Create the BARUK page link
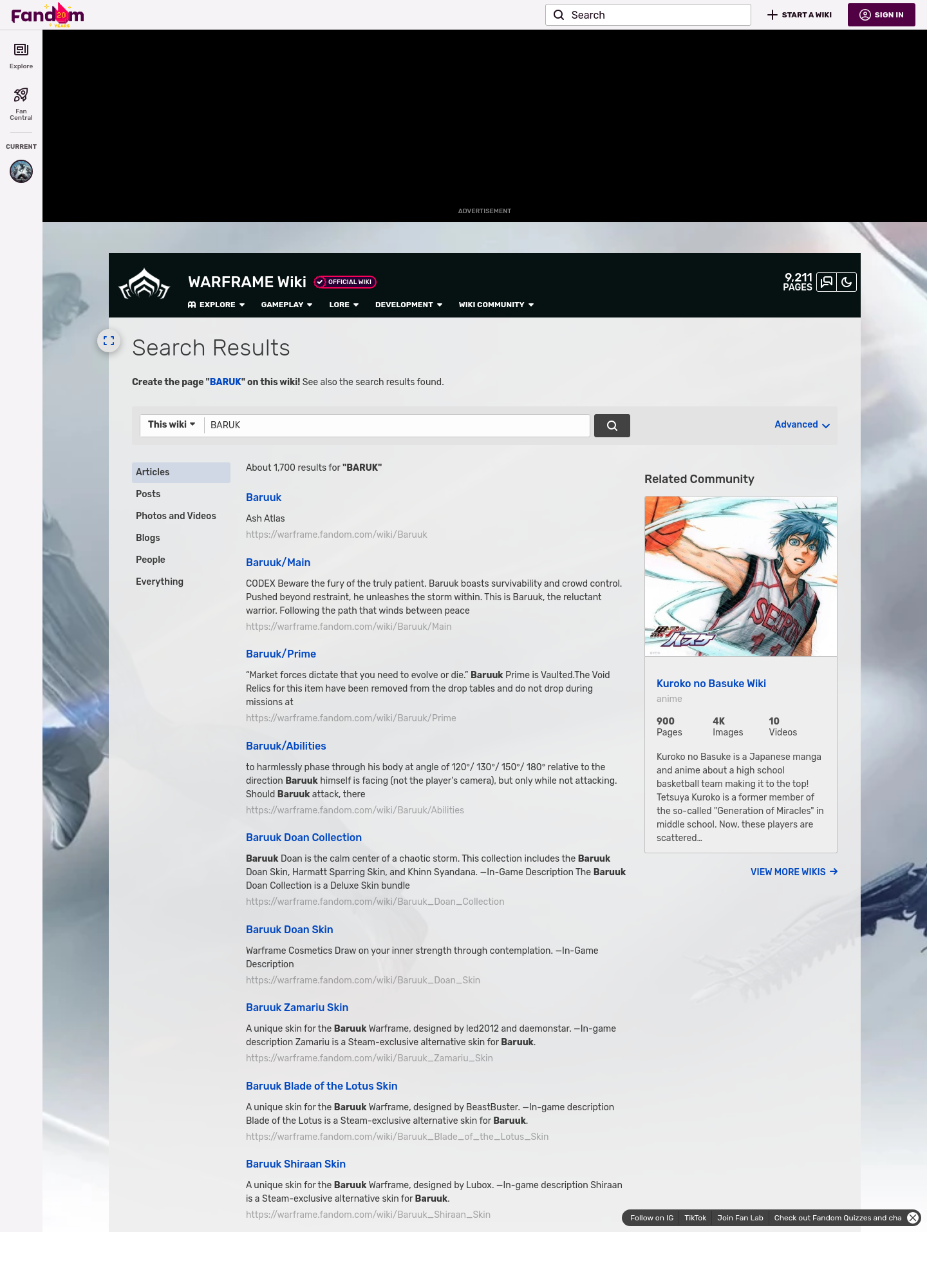Screen dimensions: 927x1288 pos(225,382)
